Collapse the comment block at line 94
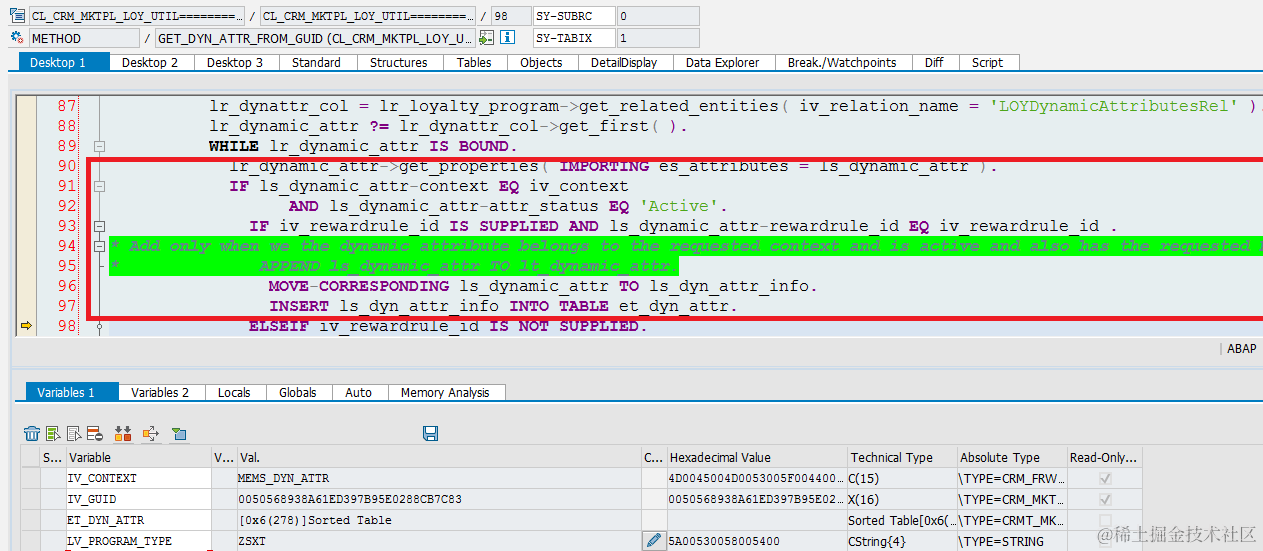Viewport: 1263px width, 551px height. (99, 246)
